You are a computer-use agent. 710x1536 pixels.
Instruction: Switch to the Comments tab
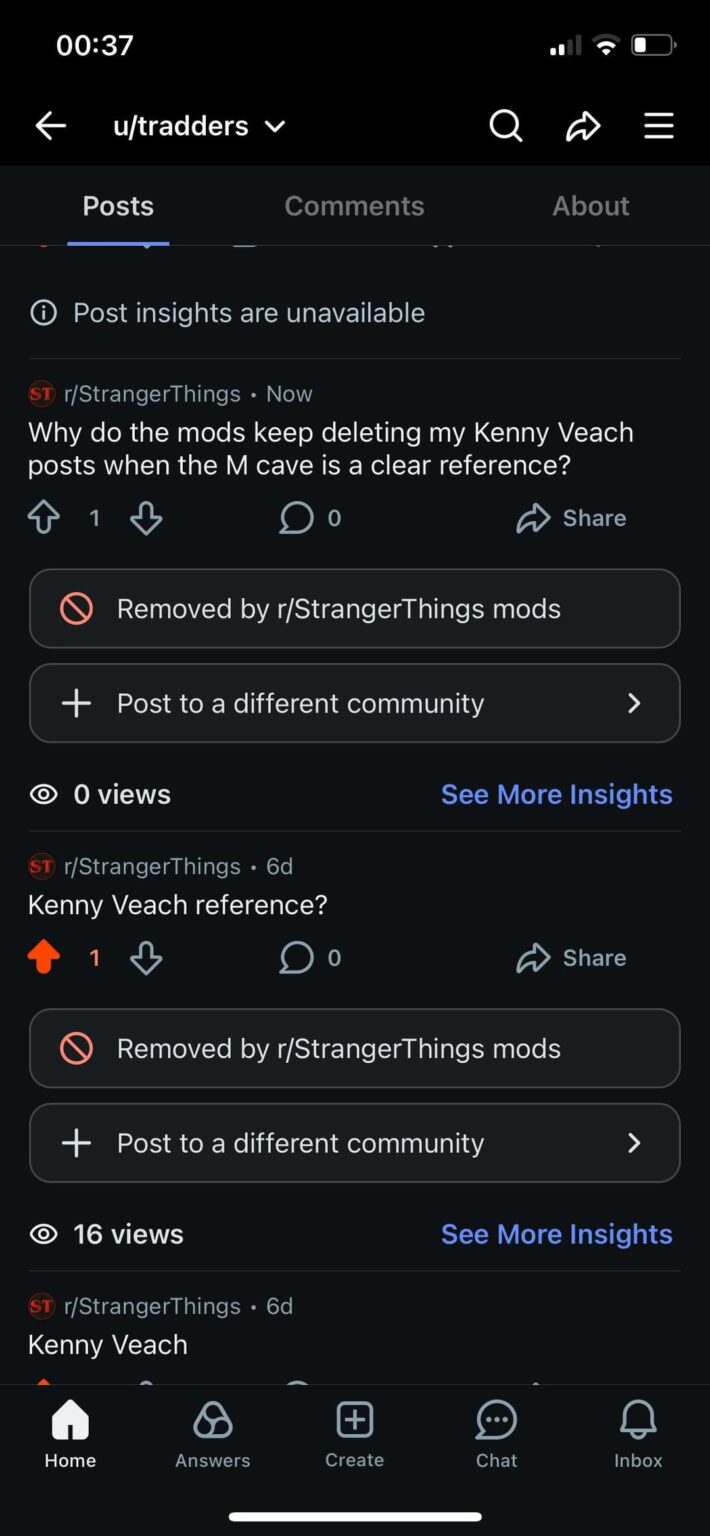point(354,205)
